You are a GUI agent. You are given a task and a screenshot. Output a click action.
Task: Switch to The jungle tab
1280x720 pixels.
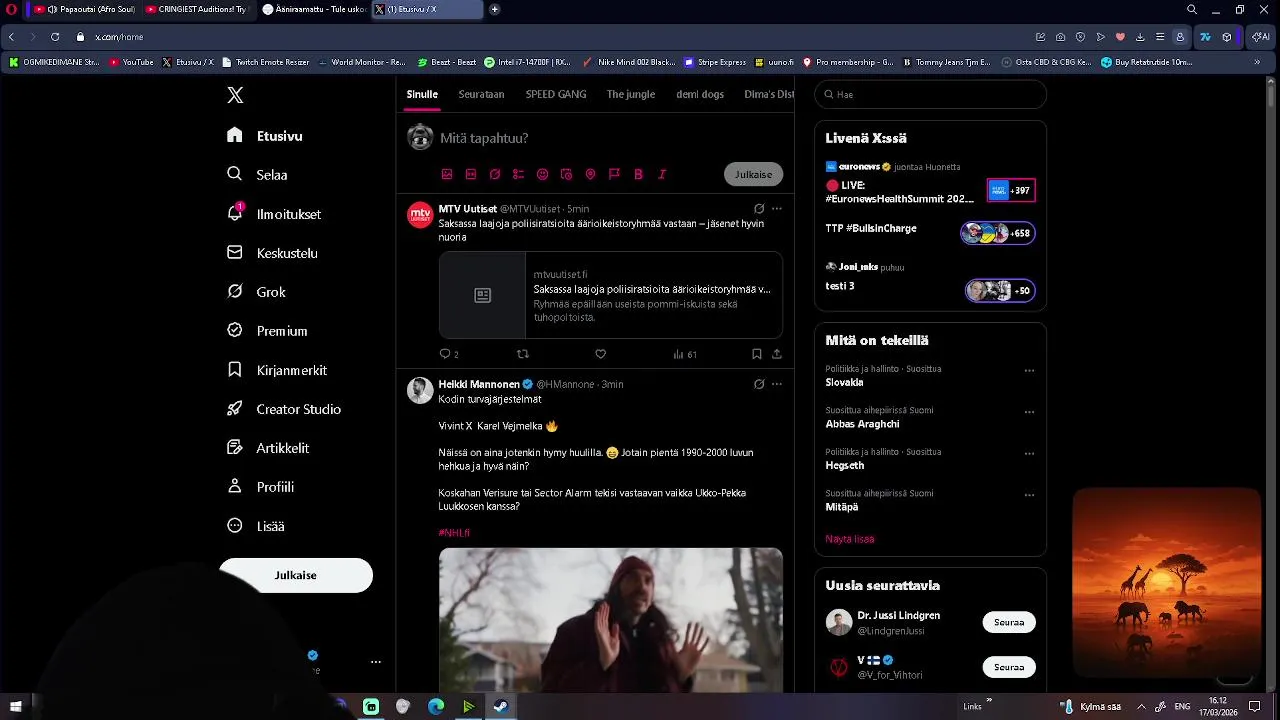click(x=631, y=94)
